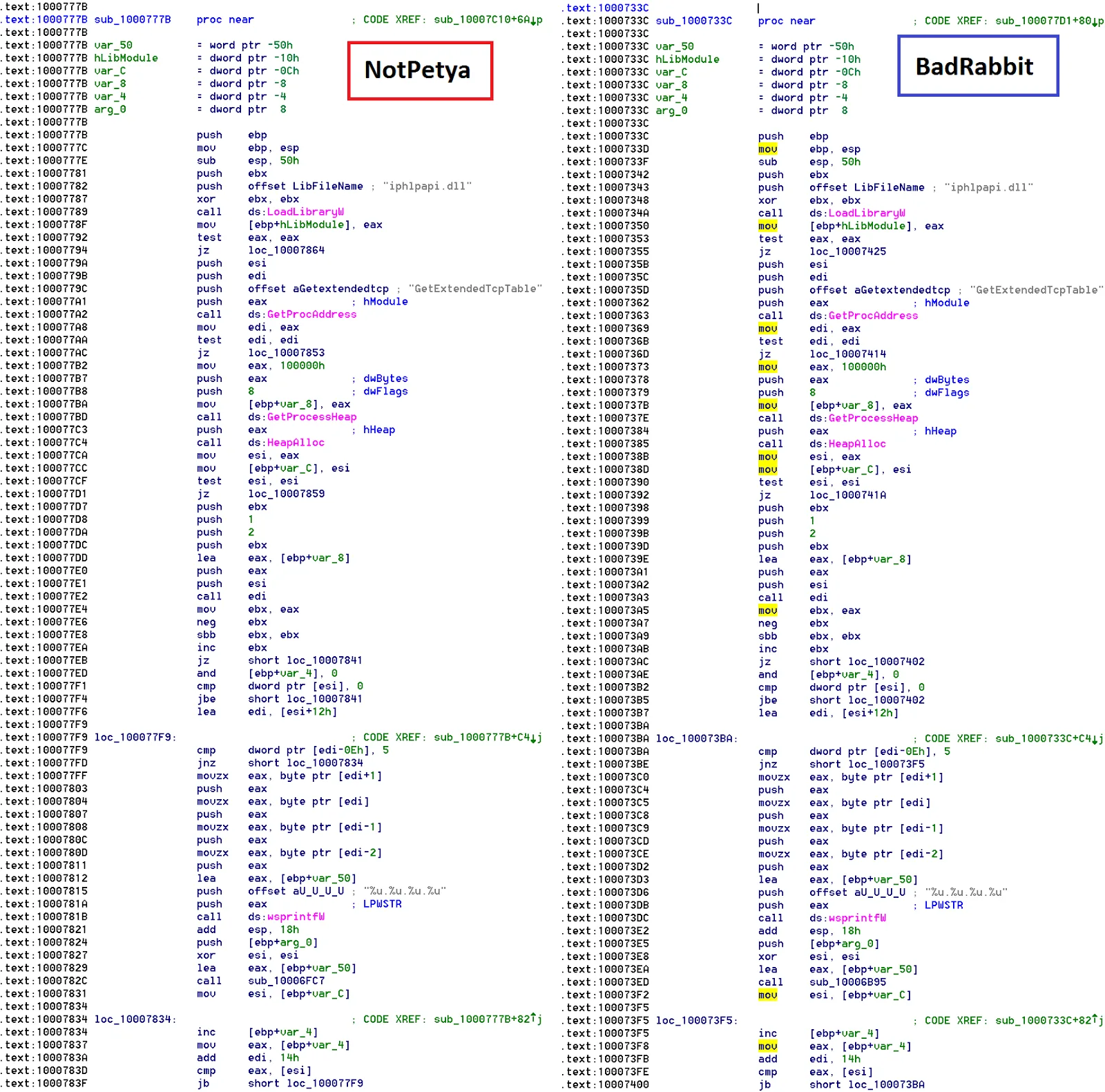This screenshot has width=1105, height=1092.
Task: Click 'offset aGetextendedtcp' in BadRabbit listing
Action: (x=880, y=290)
